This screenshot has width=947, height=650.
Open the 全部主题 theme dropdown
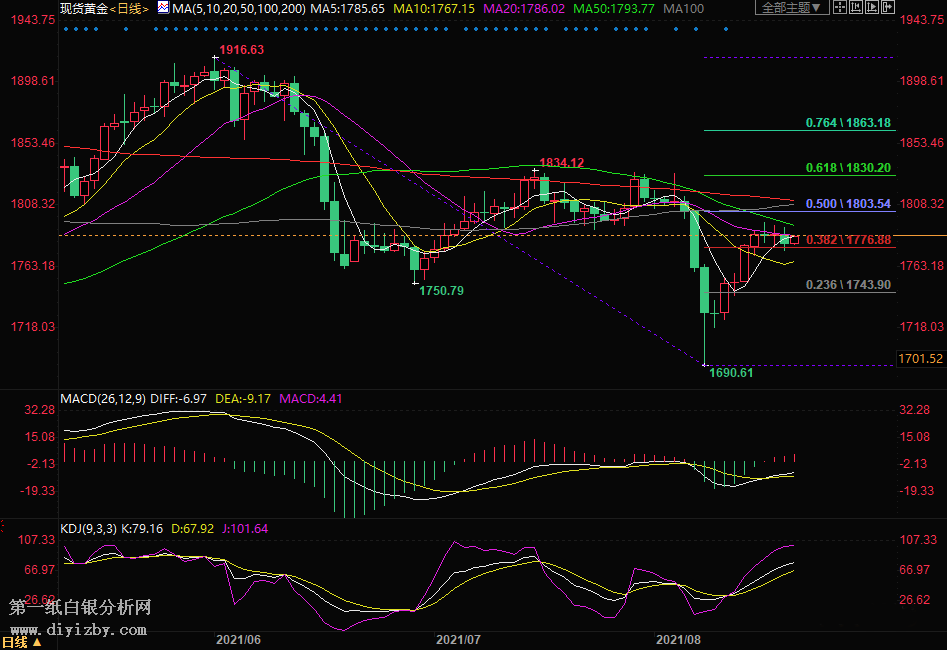point(794,8)
